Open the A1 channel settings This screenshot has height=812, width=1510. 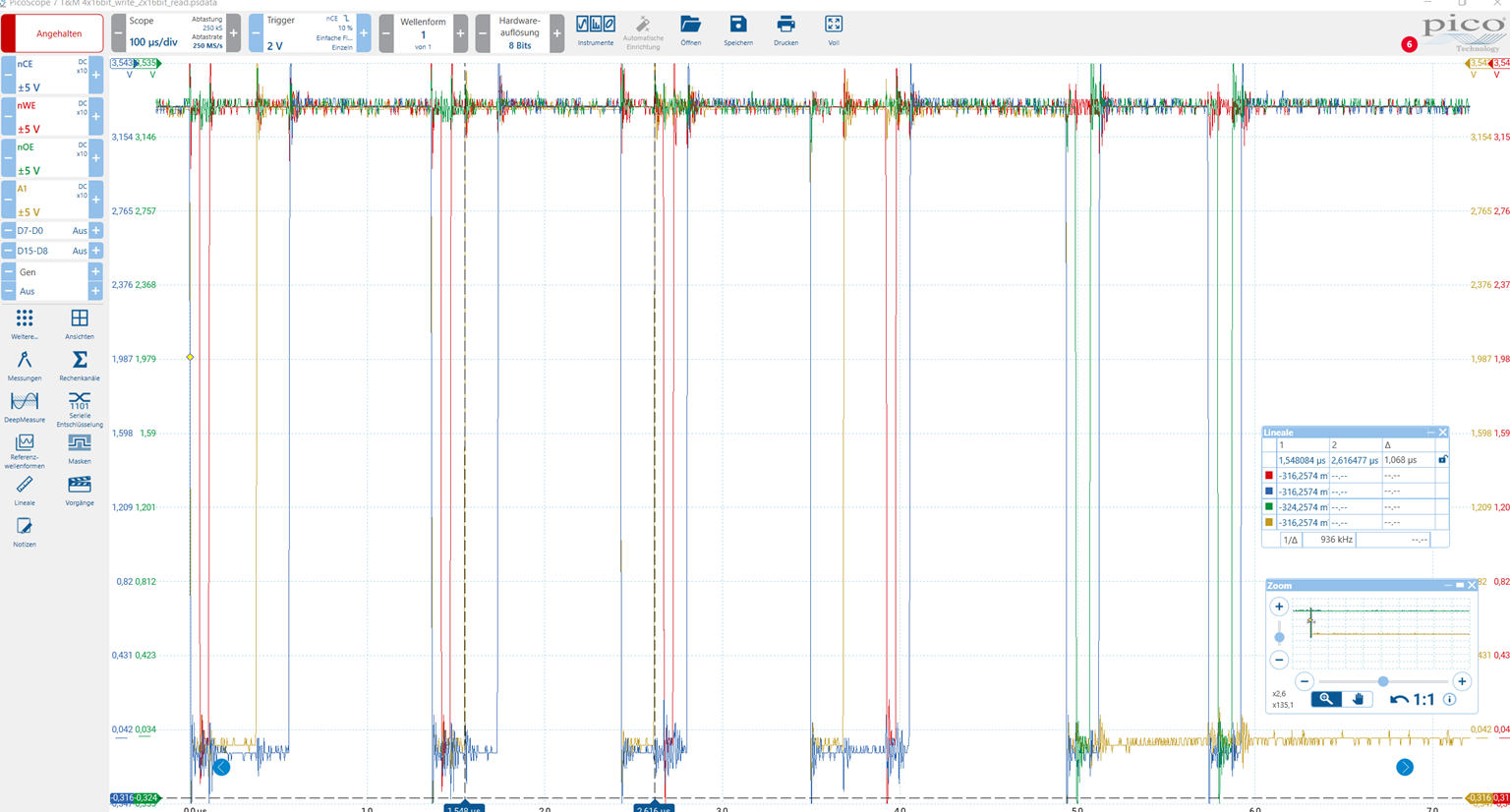(x=52, y=199)
